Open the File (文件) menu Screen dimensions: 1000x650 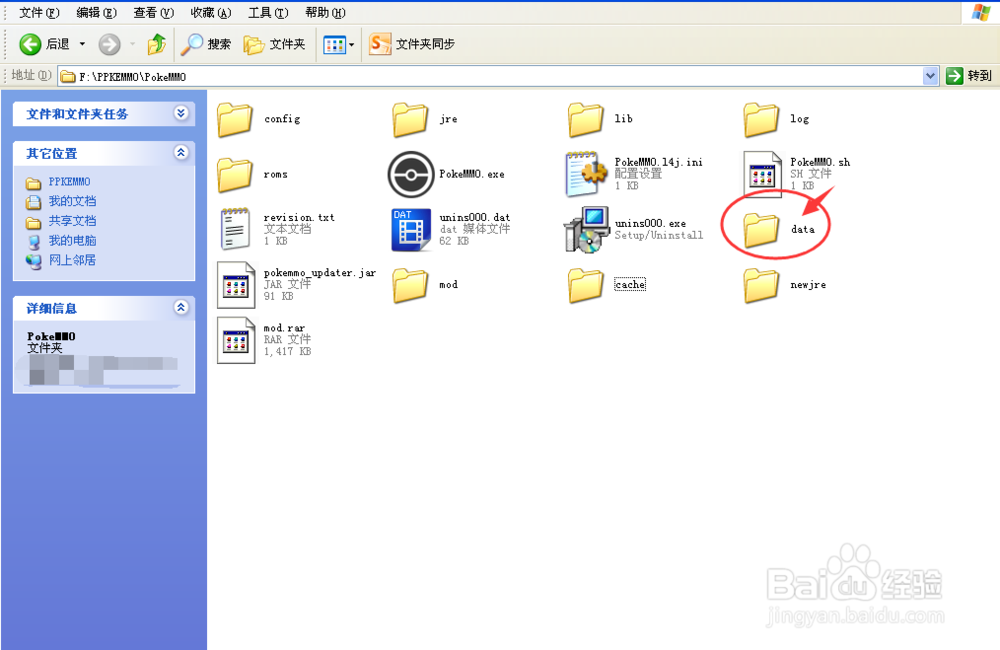pos(39,13)
